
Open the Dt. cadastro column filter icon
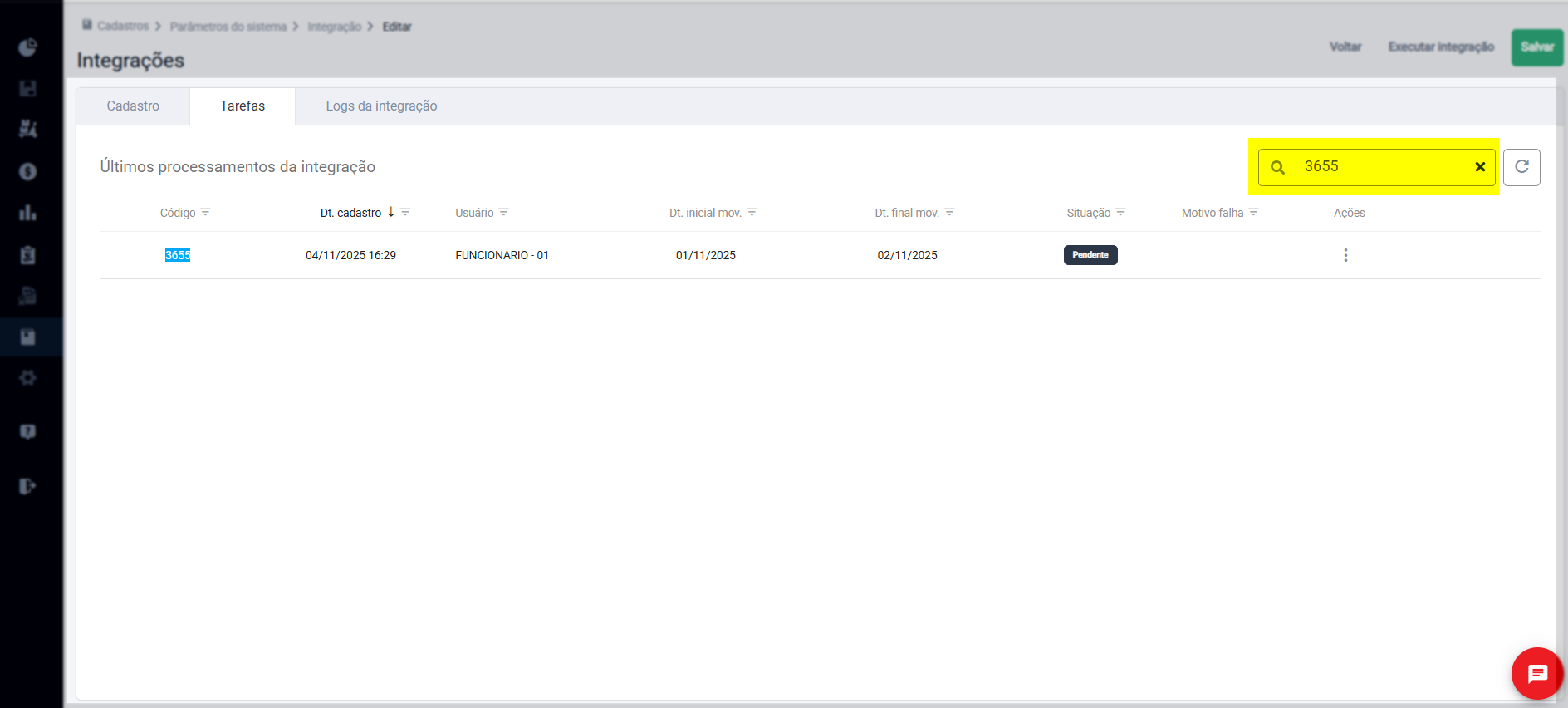point(405,213)
